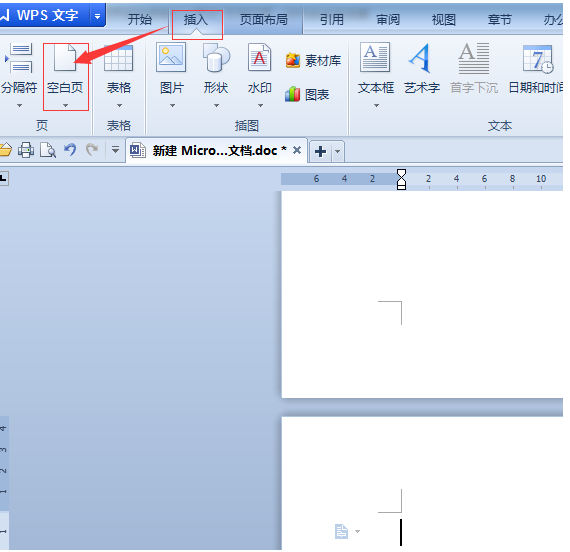Switch to the 页面布局 tab
This screenshot has width=570, height=552.
264,20
